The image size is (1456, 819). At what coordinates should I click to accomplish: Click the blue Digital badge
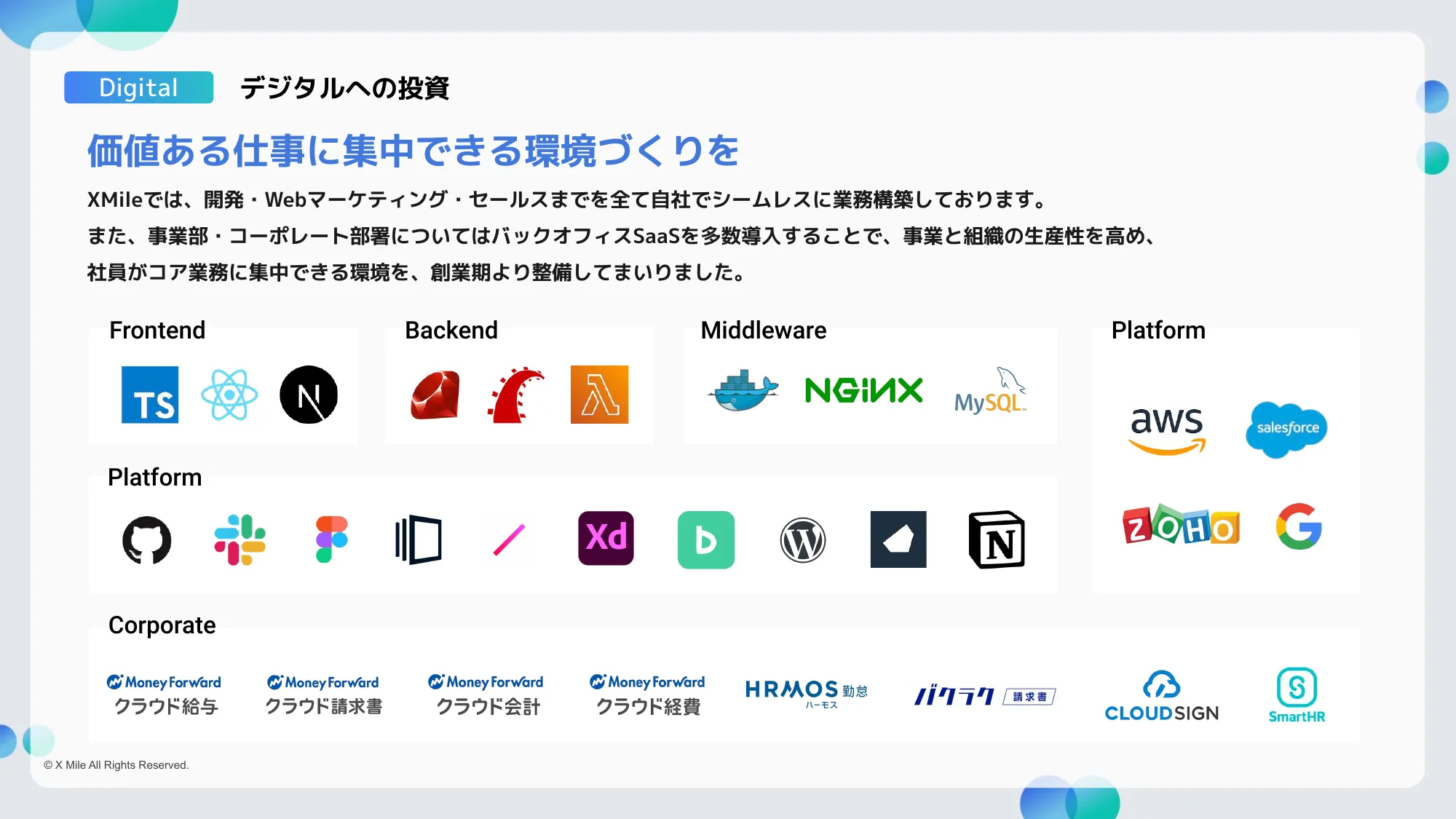point(138,87)
